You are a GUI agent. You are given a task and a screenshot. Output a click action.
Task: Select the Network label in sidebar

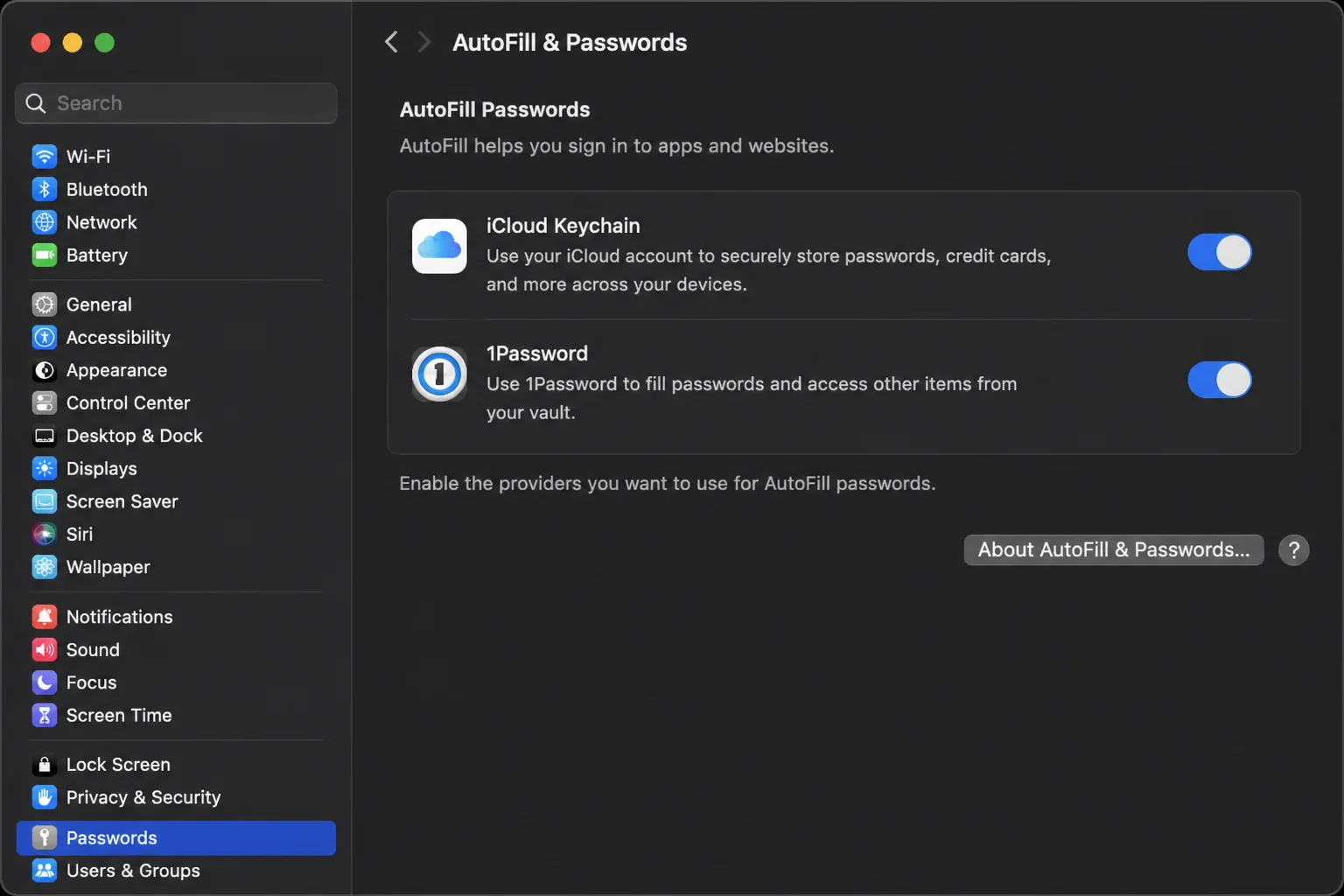click(101, 222)
